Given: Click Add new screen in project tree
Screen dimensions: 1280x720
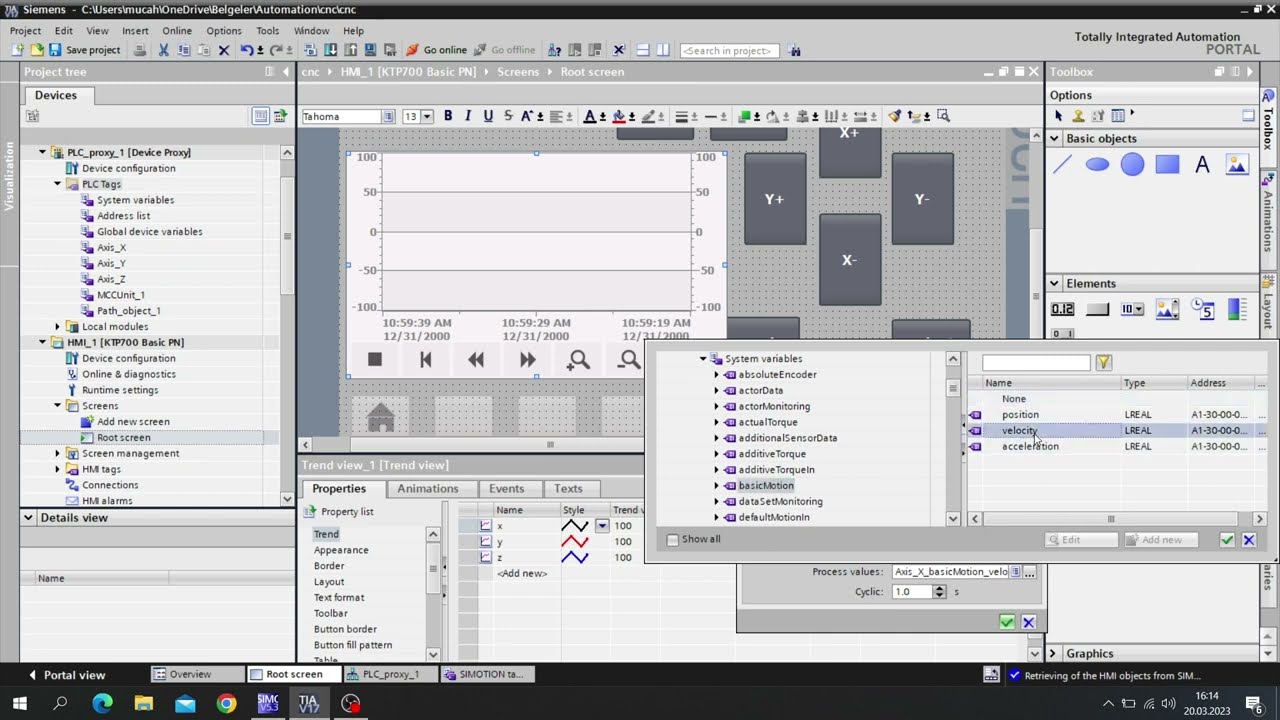Looking at the screenshot, I should point(133,421).
